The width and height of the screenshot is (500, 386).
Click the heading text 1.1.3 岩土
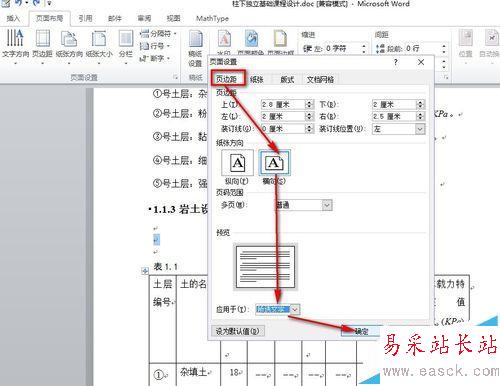[x=180, y=209]
